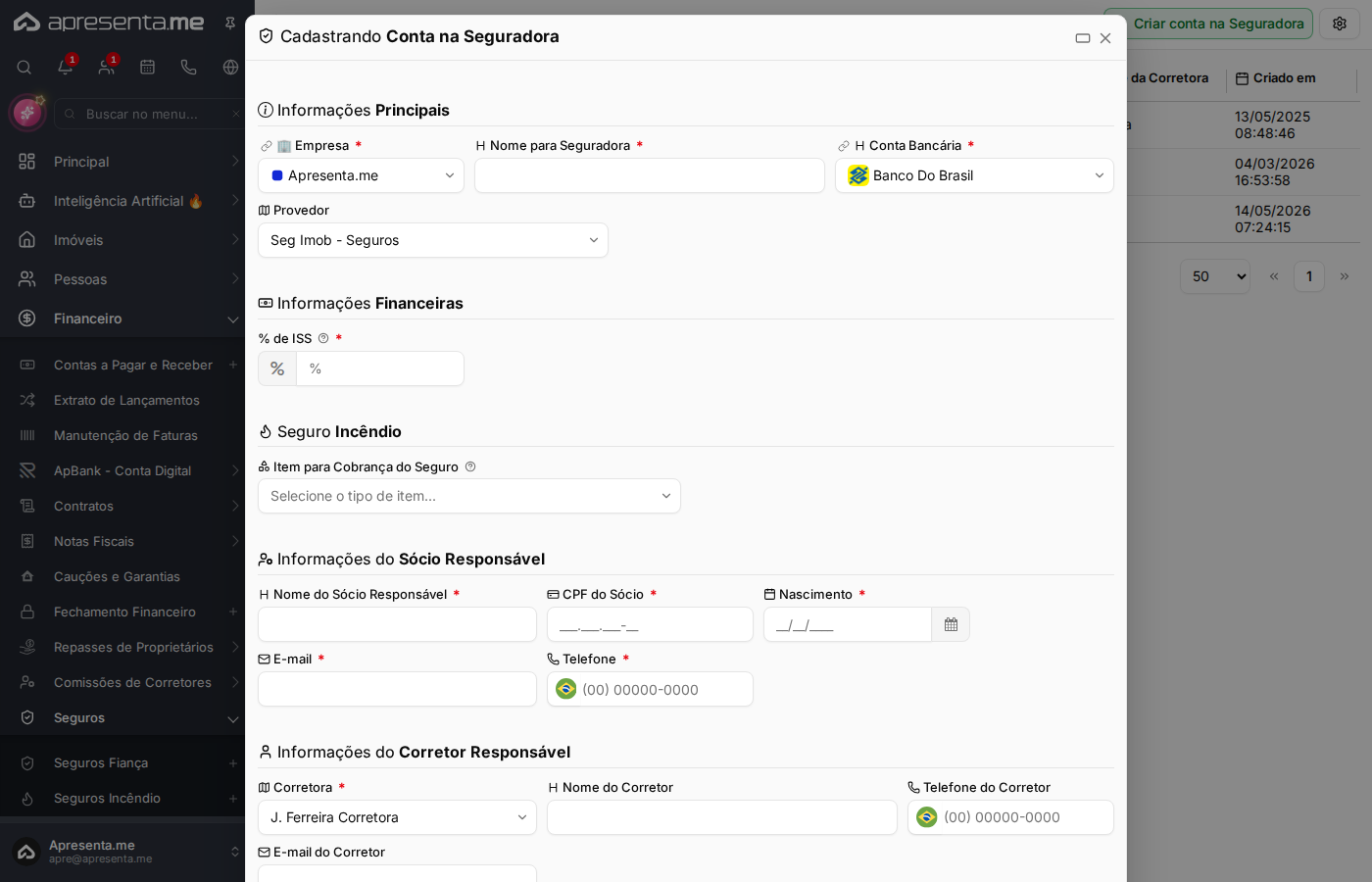Click the Criar conta na Seguradora button
This screenshot has width=1372, height=882.
click(x=1208, y=24)
